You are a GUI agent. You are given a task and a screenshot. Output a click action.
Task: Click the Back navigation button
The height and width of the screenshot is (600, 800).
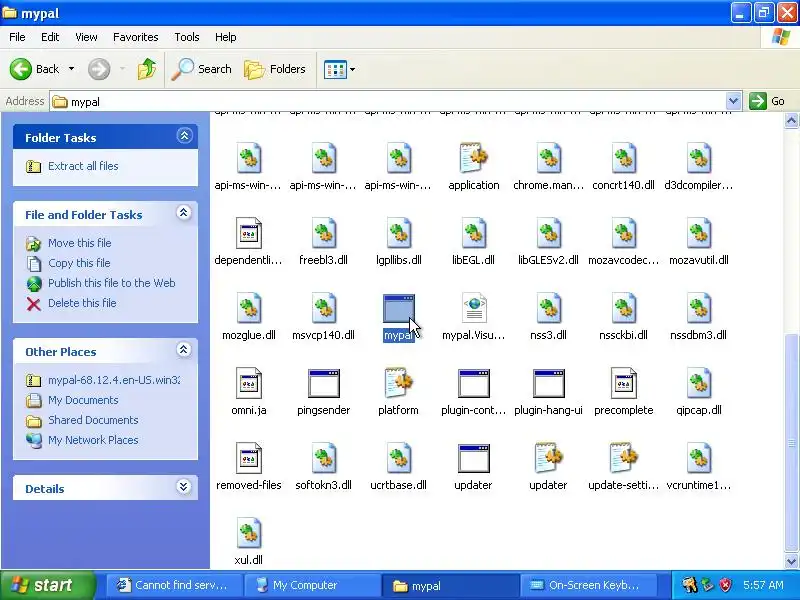[x=35, y=69]
